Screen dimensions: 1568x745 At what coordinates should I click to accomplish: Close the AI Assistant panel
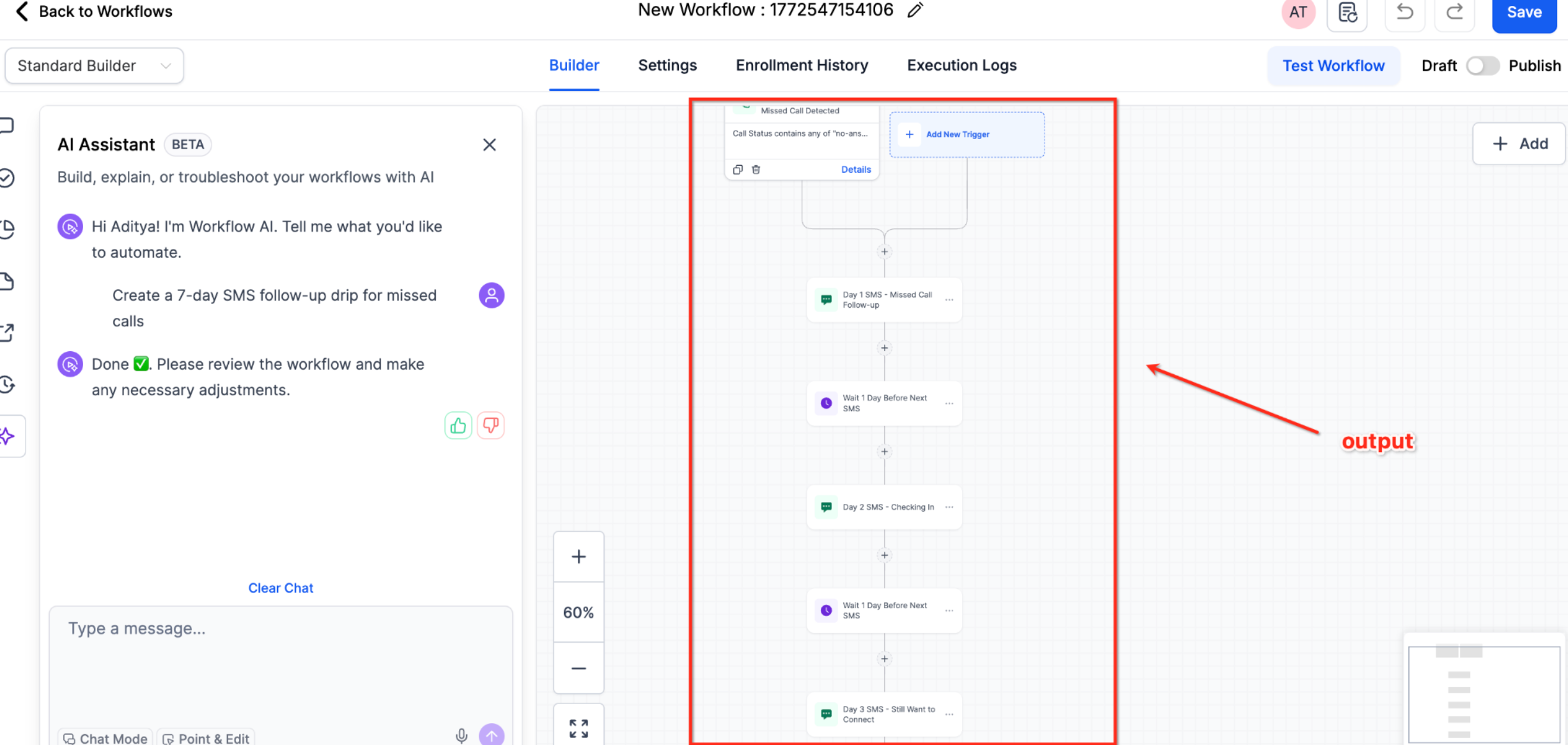[x=489, y=145]
